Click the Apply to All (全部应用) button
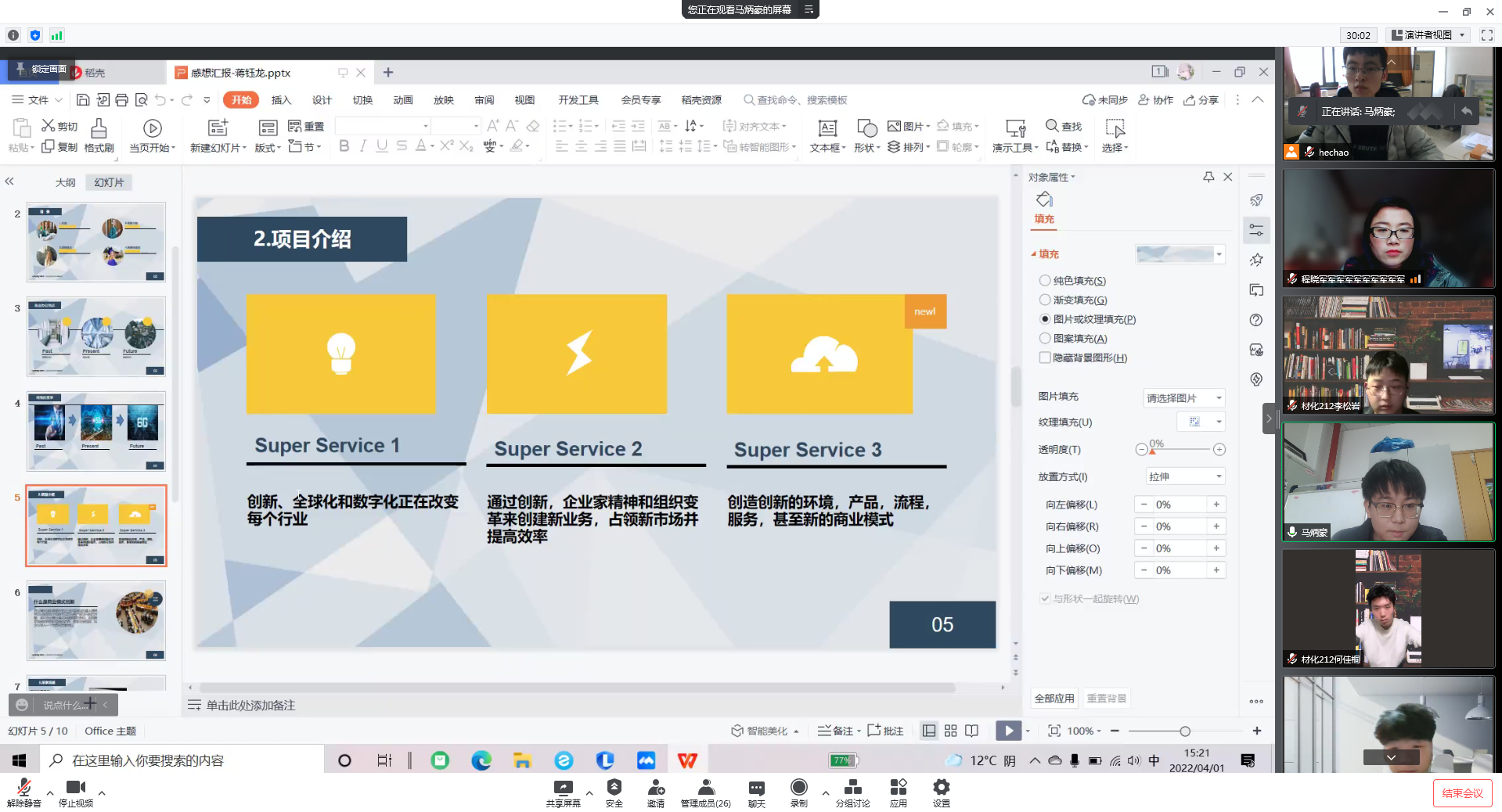1502x812 pixels. 1054,699
